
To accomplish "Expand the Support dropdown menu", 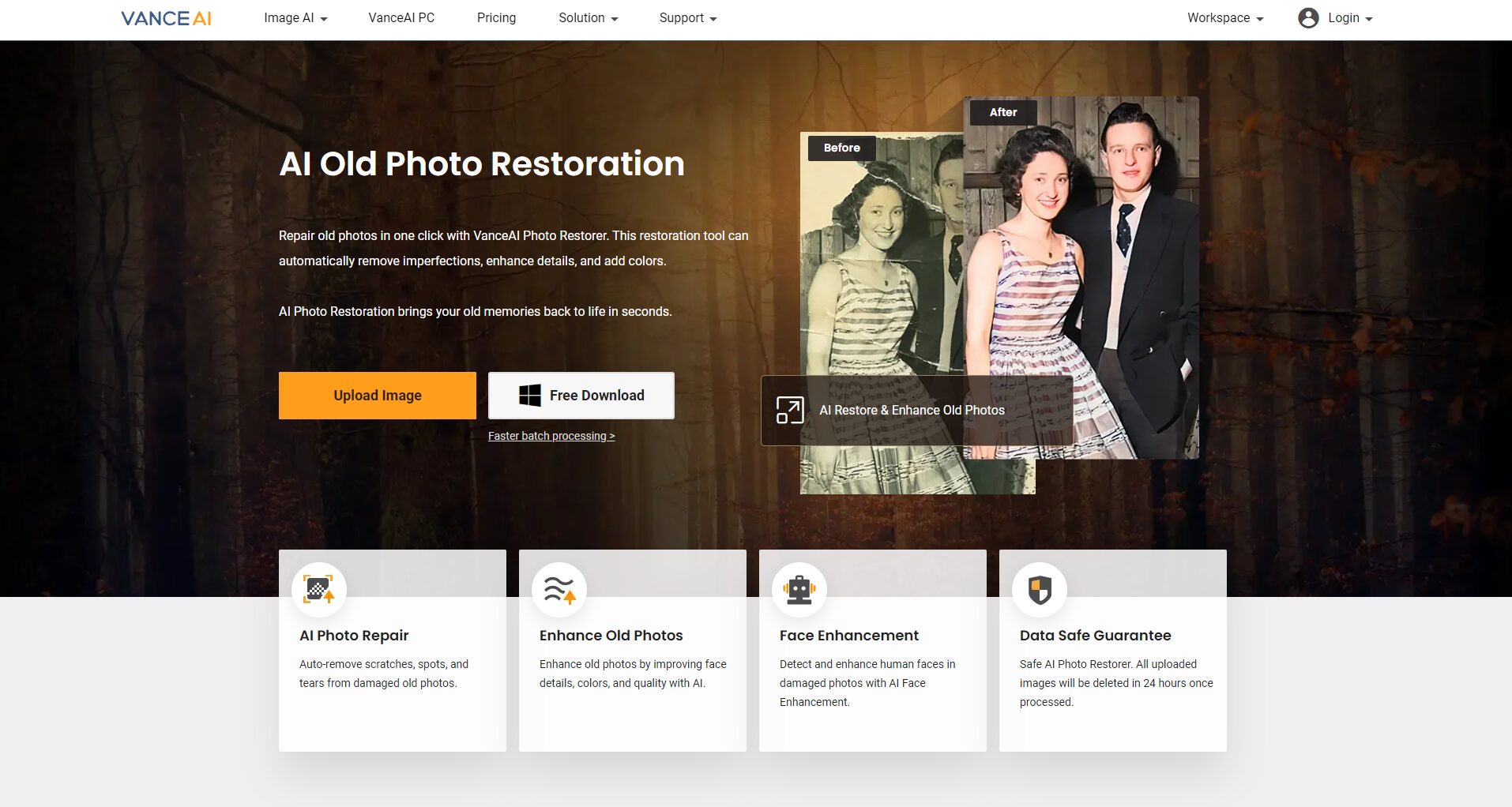I will [687, 18].
